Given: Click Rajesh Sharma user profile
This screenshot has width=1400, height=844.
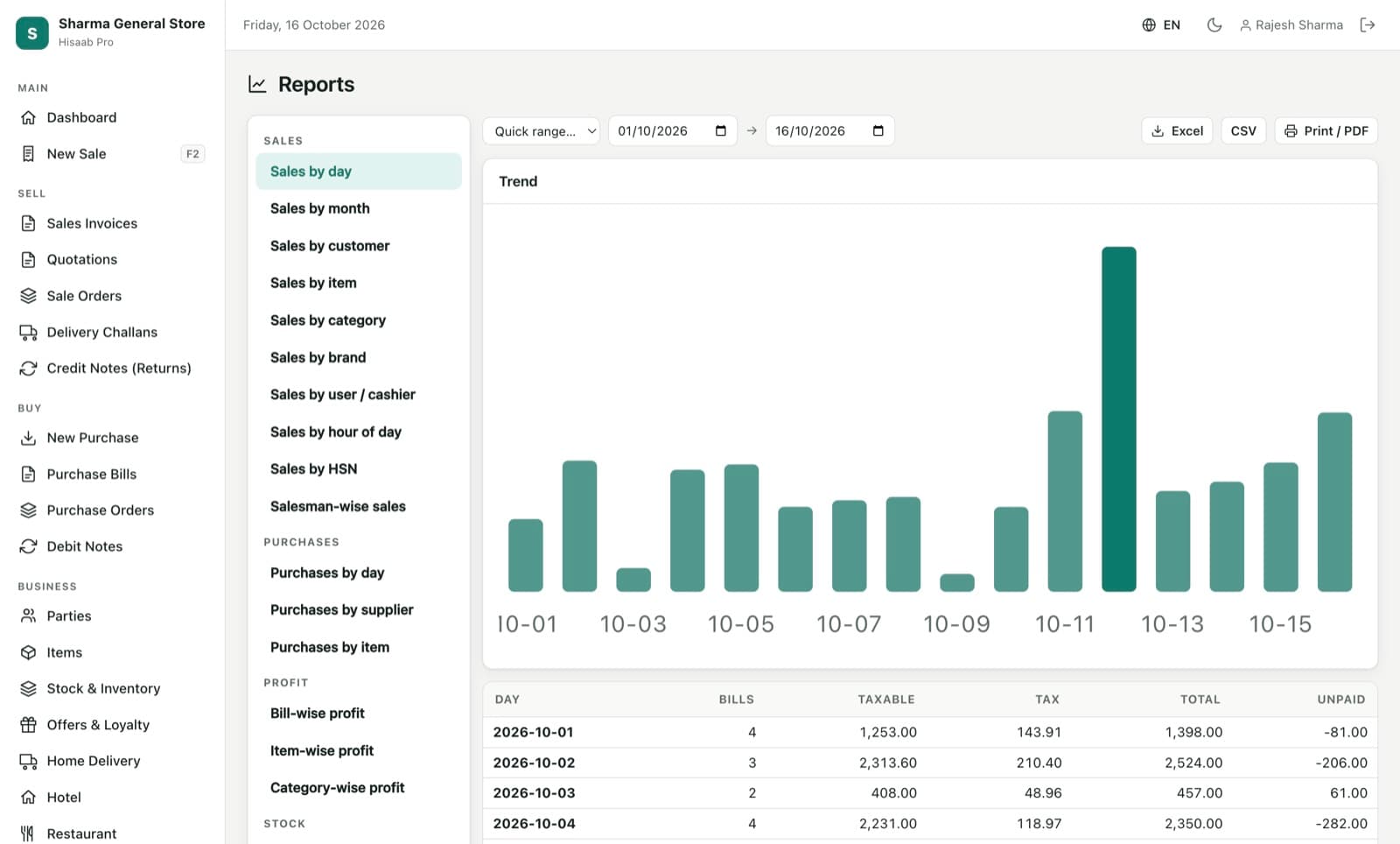Looking at the screenshot, I should click(1291, 25).
